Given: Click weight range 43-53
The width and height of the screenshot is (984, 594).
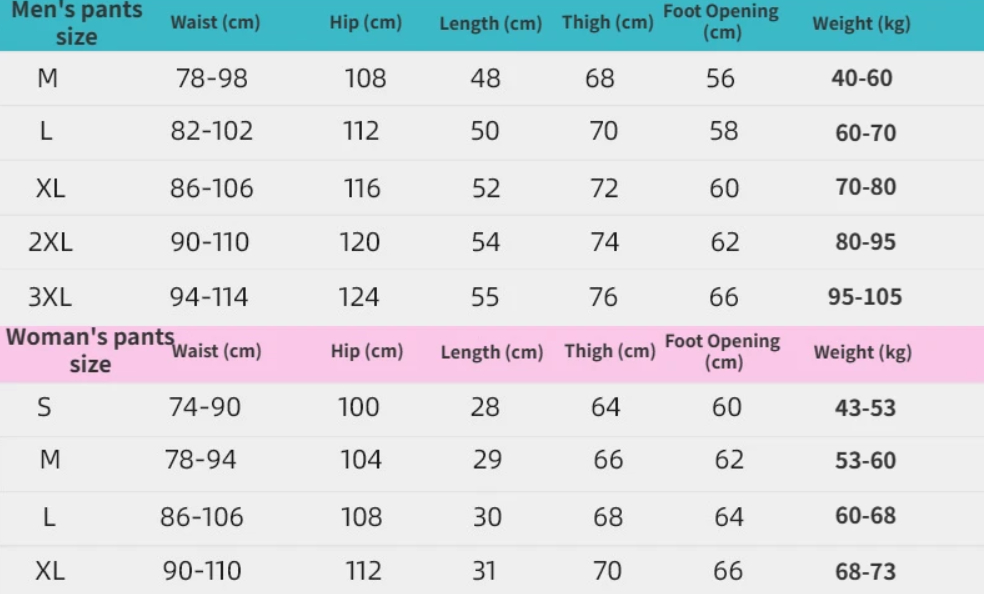Looking at the screenshot, I should coord(865,408).
